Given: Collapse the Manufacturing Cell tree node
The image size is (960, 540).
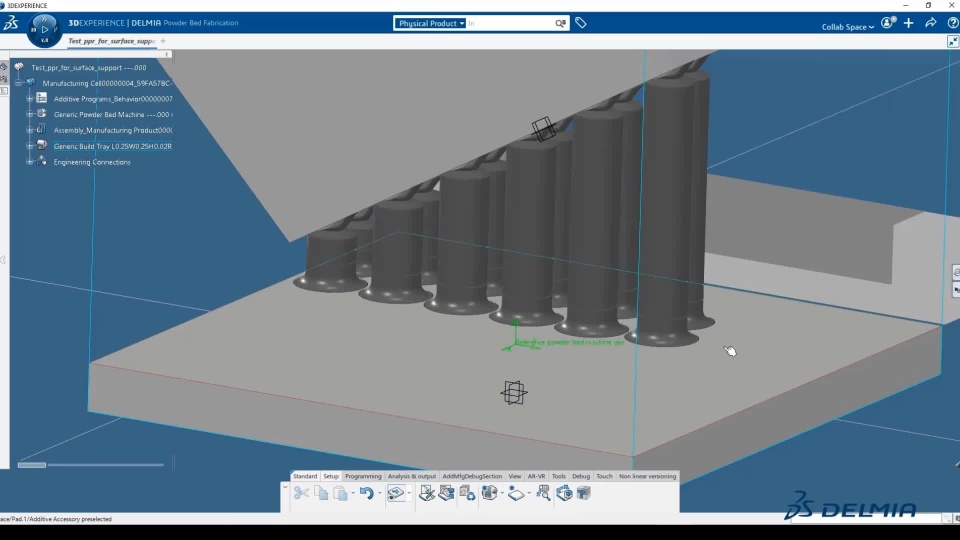Looking at the screenshot, I should [18, 83].
